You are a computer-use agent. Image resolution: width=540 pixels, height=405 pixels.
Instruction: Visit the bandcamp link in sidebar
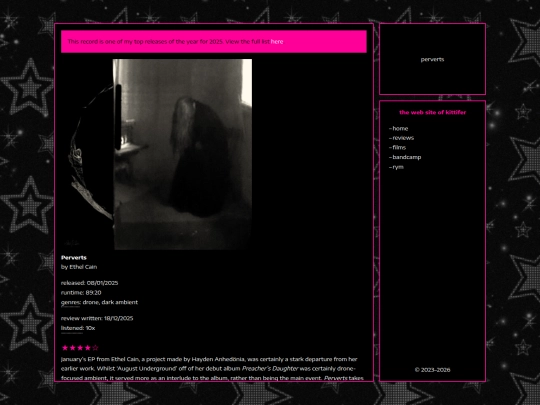pos(407,157)
